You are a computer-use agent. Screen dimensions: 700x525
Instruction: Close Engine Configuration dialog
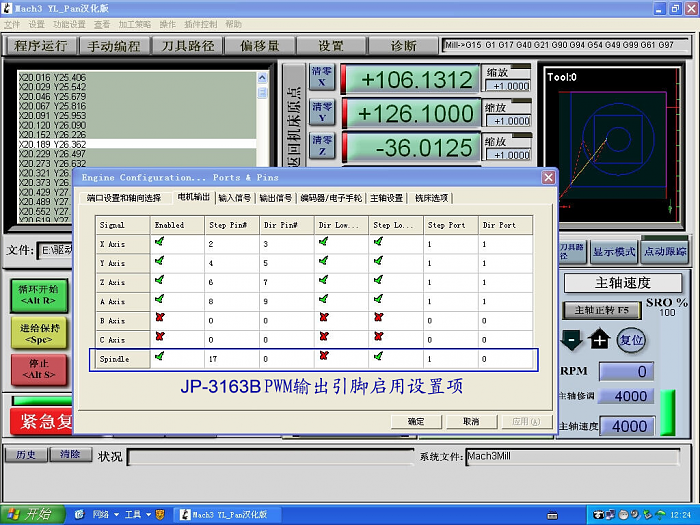548,178
